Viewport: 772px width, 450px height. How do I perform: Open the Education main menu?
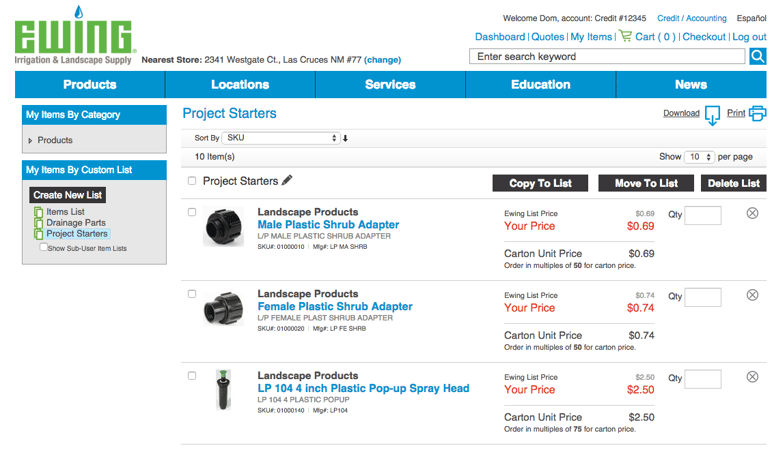coord(541,84)
